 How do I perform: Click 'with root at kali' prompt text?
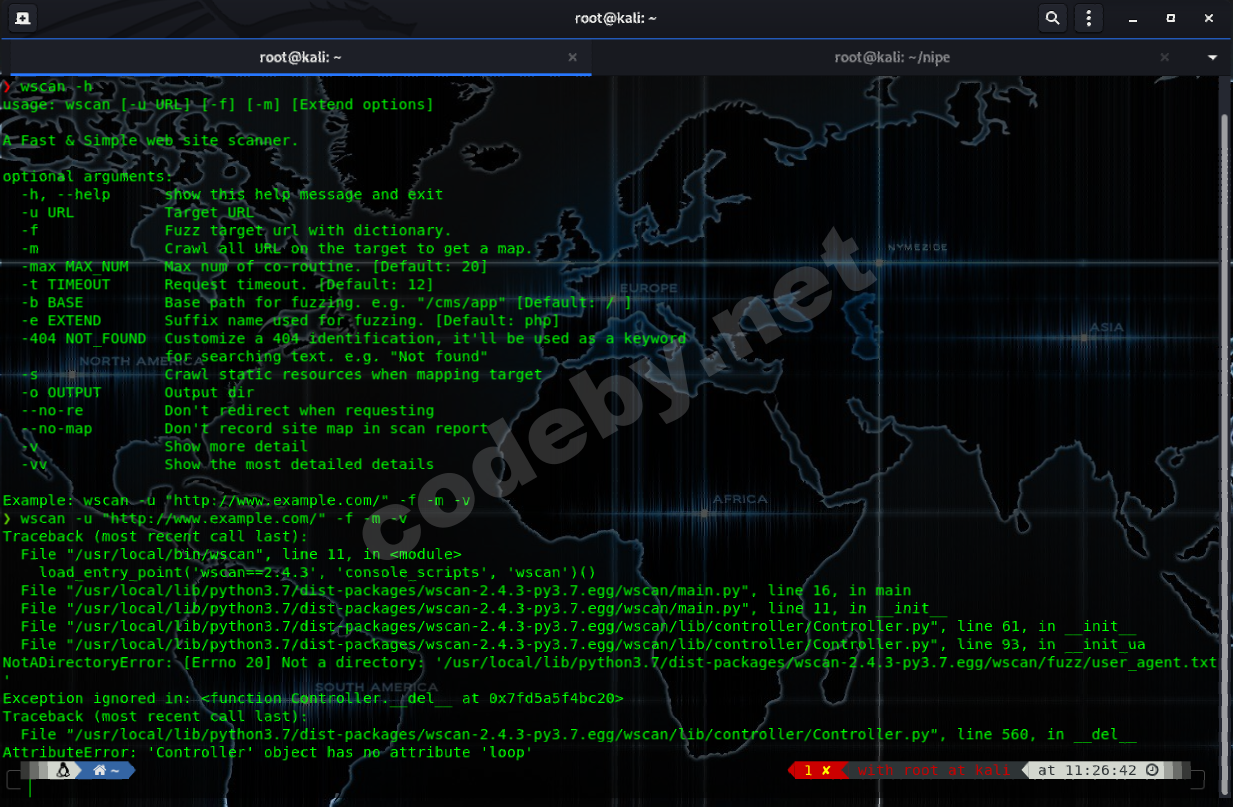pos(933,771)
